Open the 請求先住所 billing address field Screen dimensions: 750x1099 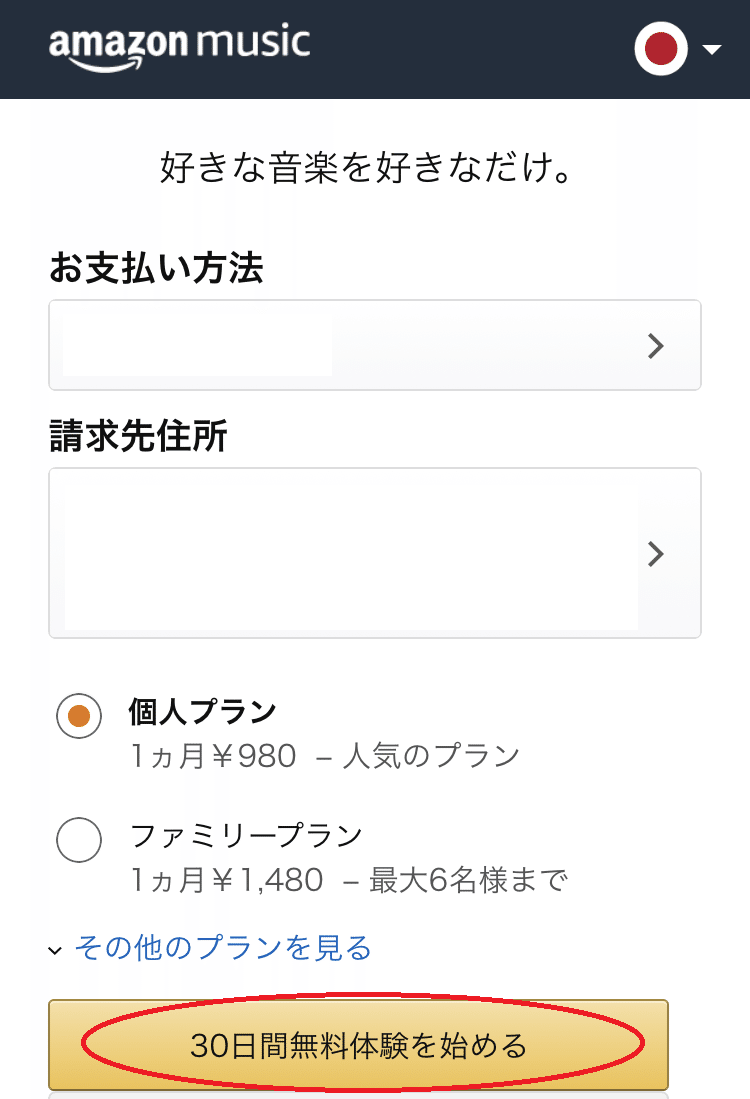click(375, 553)
